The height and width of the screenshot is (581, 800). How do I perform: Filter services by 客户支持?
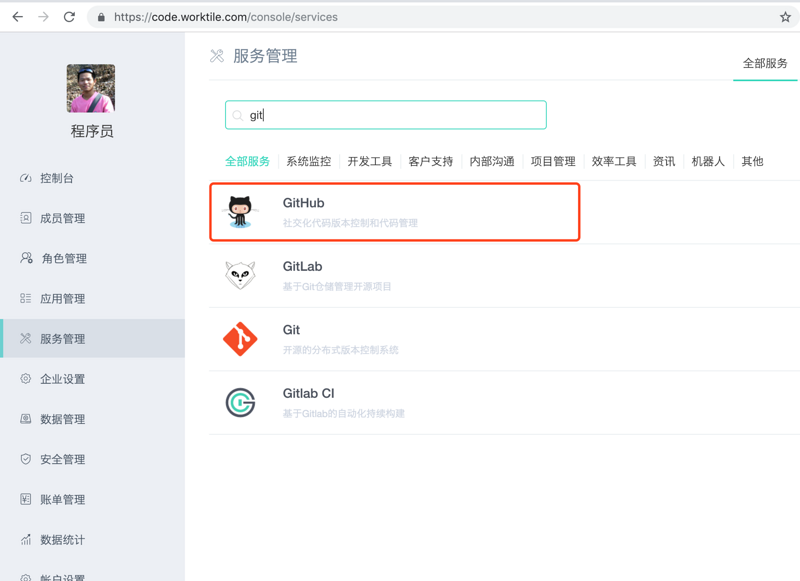coord(431,161)
